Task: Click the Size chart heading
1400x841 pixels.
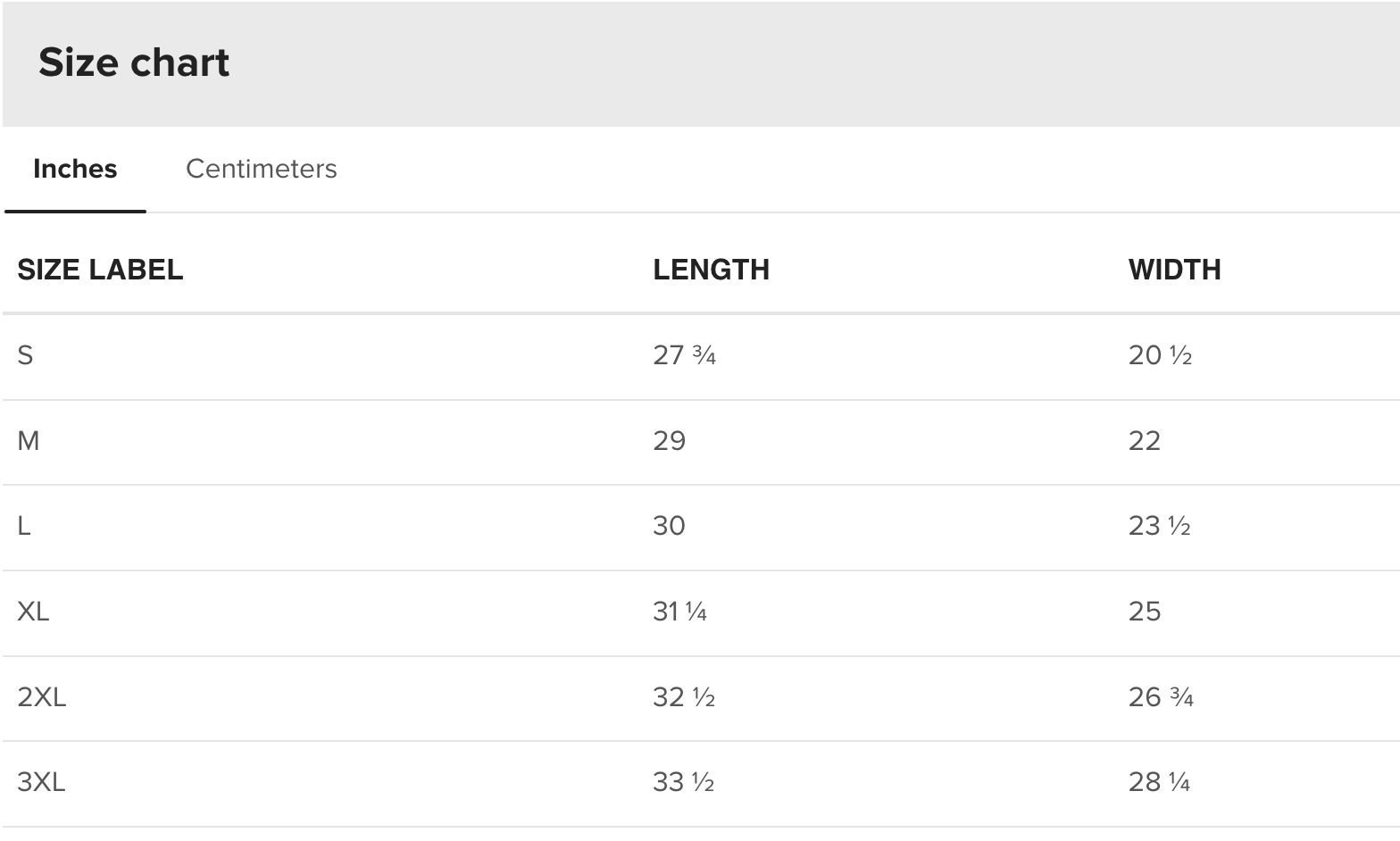Action: point(134,62)
